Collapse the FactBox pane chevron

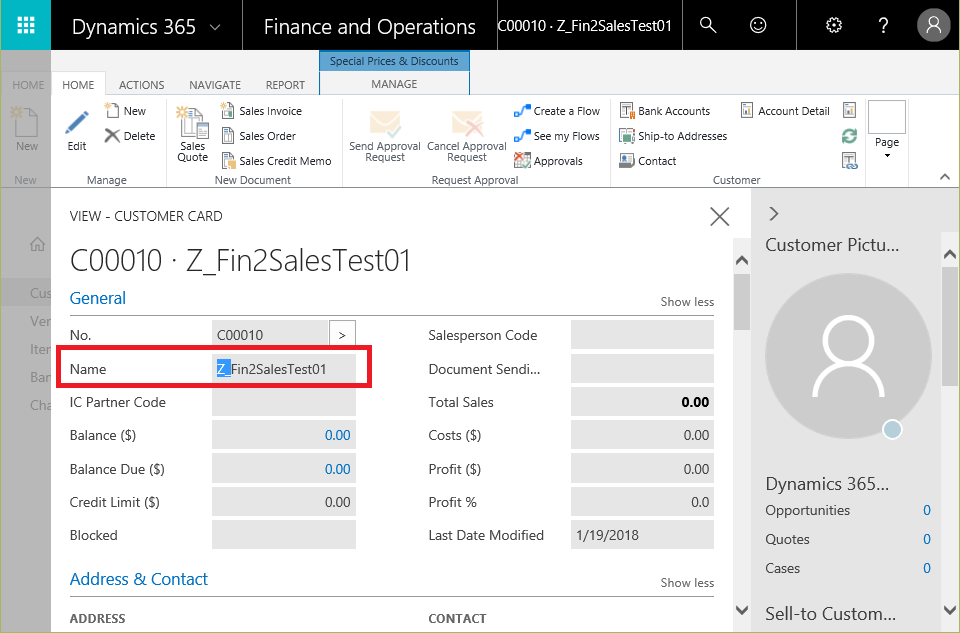coord(774,214)
